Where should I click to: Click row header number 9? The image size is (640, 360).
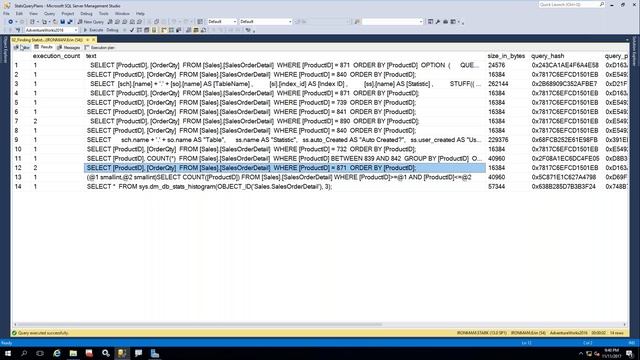click(x=16, y=140)
